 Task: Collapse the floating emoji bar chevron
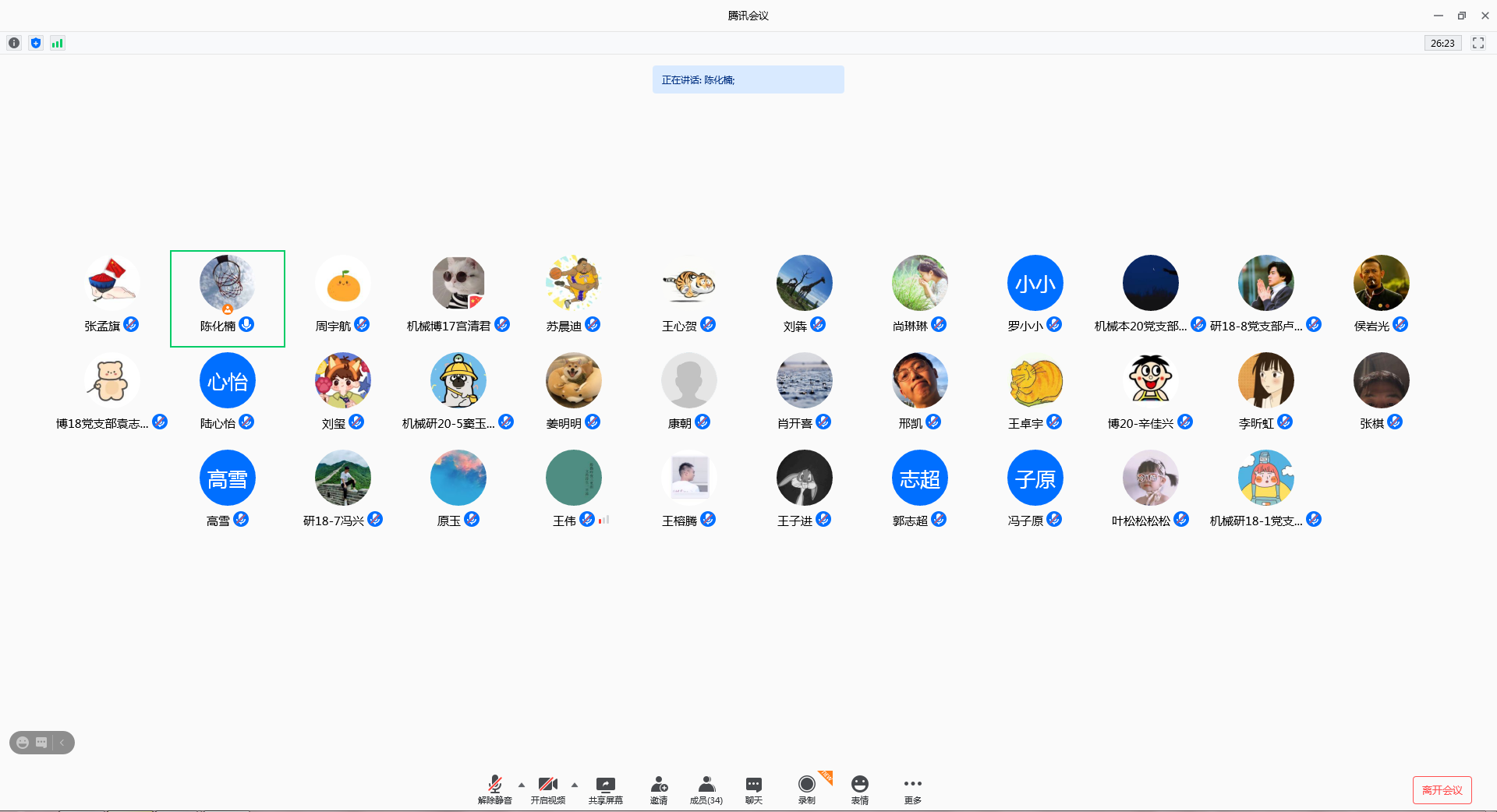[62, 743]
